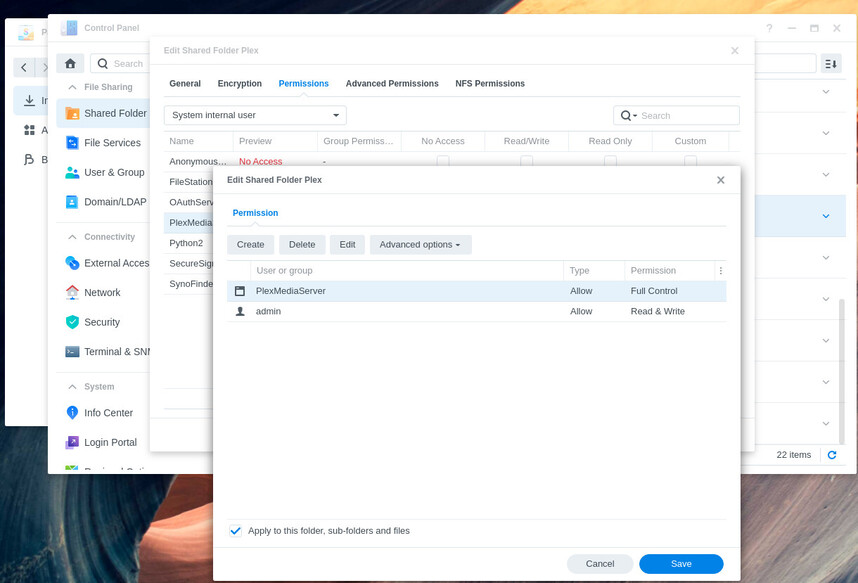Viewport: 858px width, 583px height.
Task: Click the Edit button
Action: [347, 245]
